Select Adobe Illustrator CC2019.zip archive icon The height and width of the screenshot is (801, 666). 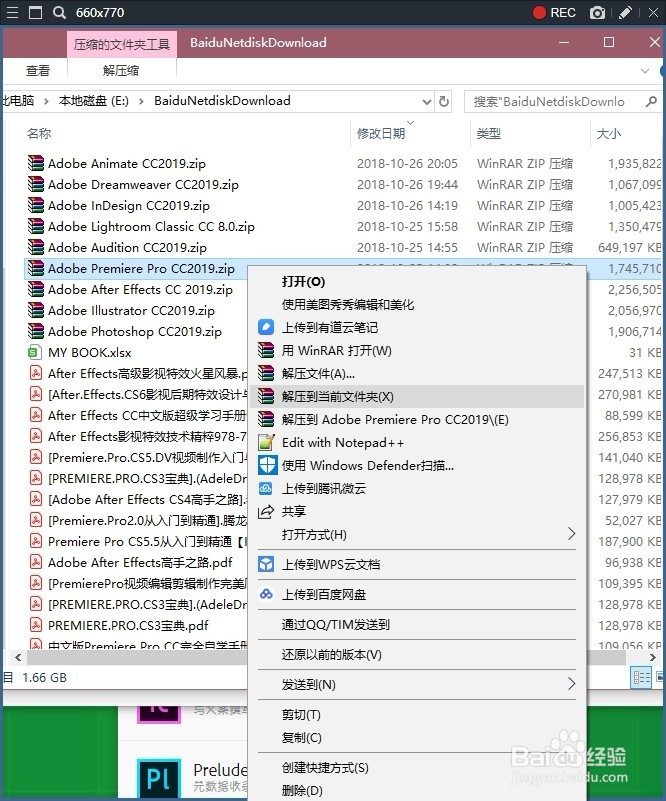36,311
